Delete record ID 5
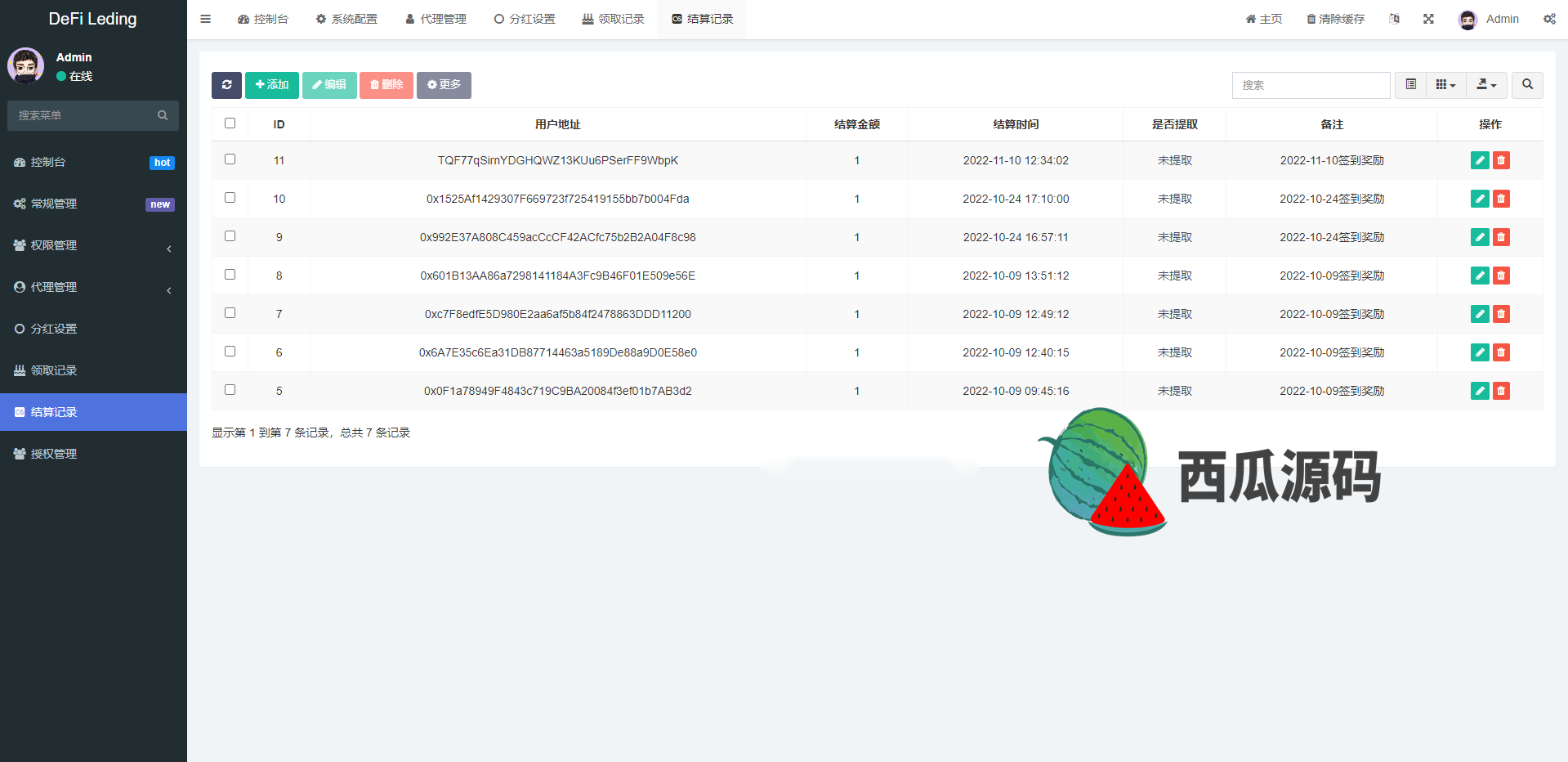 [1501, 391]
